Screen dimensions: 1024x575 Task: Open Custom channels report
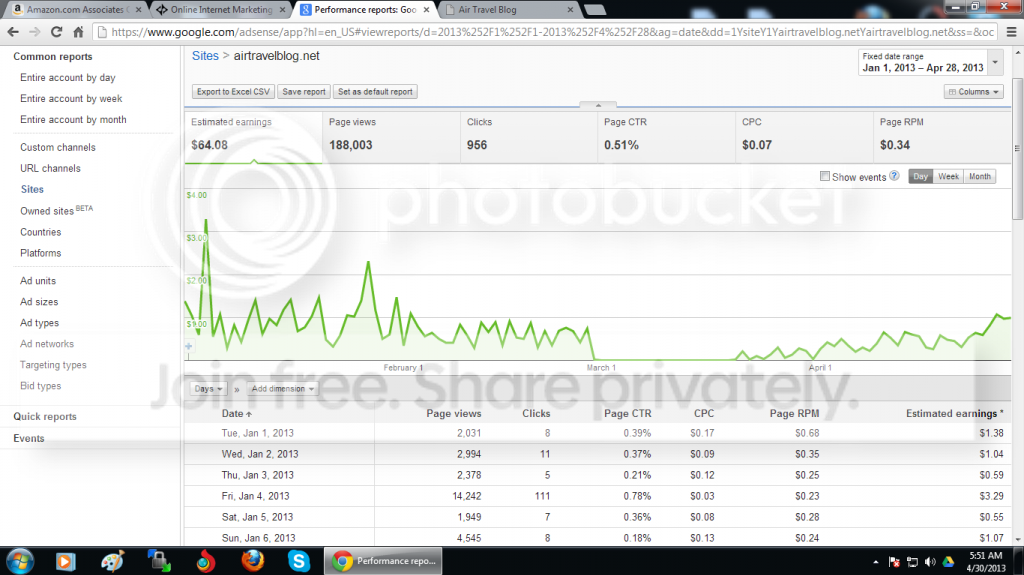(x=57, y=148)
